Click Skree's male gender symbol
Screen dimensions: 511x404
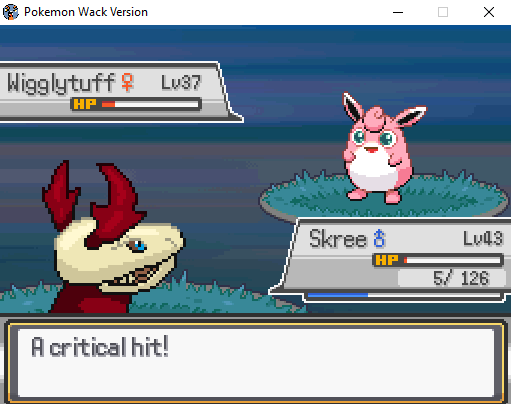(379, 238)
